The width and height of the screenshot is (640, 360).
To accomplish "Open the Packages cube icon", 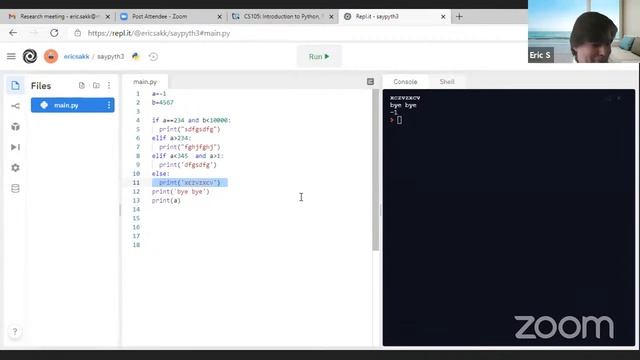I will click(15, 127).
